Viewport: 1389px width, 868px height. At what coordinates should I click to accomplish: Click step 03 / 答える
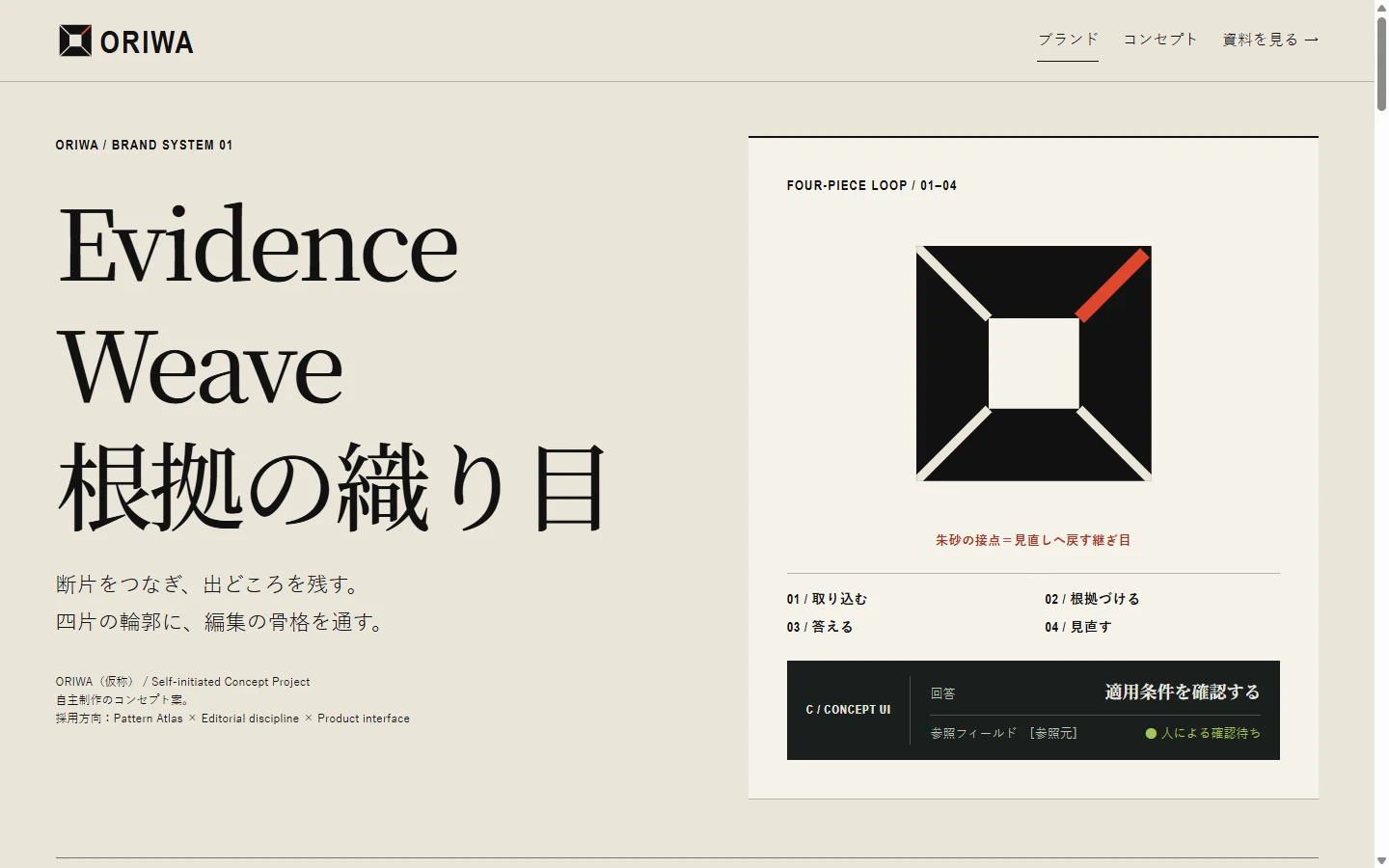pos(820,627)
